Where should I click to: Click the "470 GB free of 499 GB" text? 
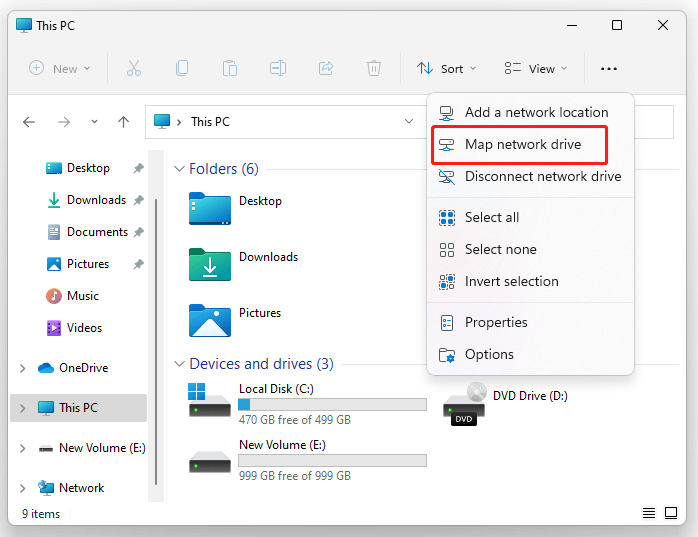click(295, 420)
